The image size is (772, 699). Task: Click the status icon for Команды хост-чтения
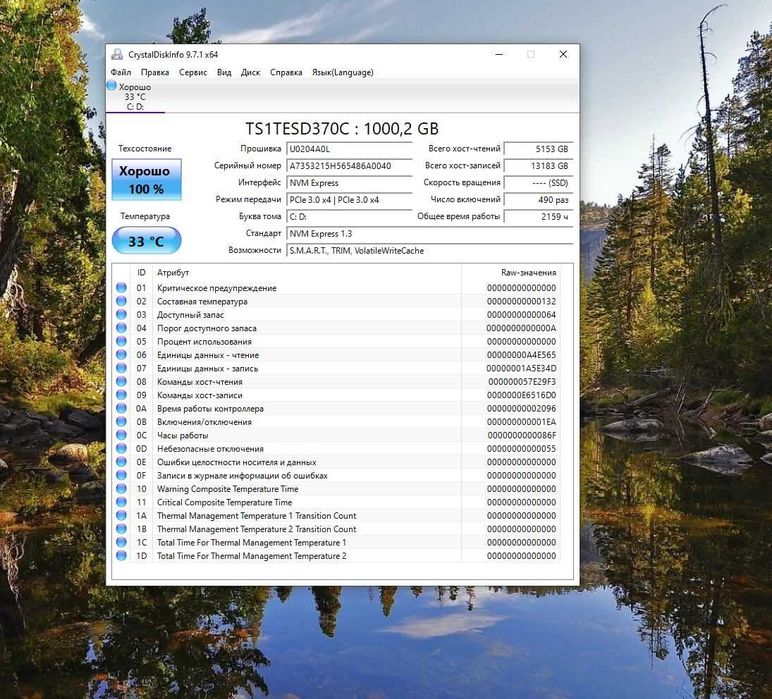point(121,381)
